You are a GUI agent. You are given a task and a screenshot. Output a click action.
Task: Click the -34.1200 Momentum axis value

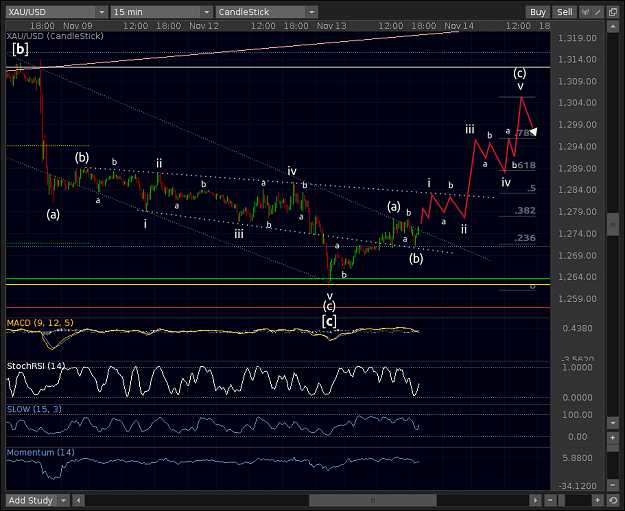click(x=577, y=486)
